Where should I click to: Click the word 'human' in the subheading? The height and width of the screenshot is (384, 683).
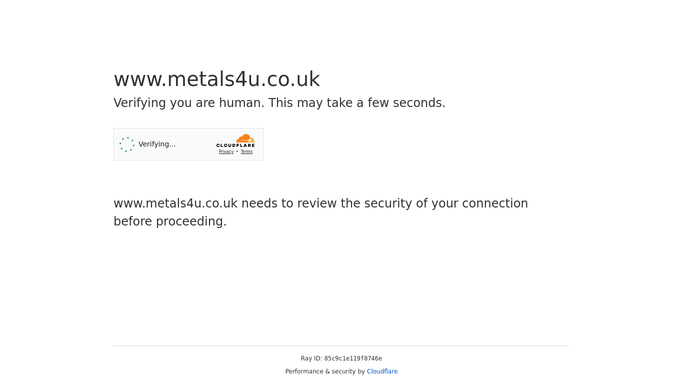pyautogui.click(x=240, y=103)
